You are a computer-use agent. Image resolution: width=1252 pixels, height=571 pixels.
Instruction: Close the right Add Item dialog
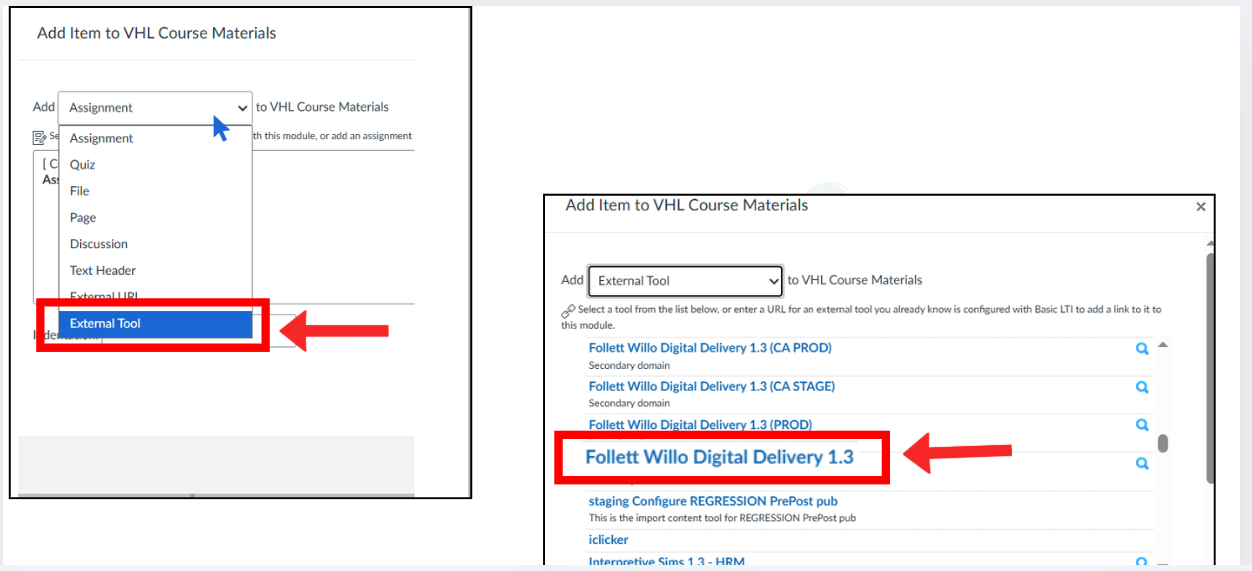point(1201,207)
